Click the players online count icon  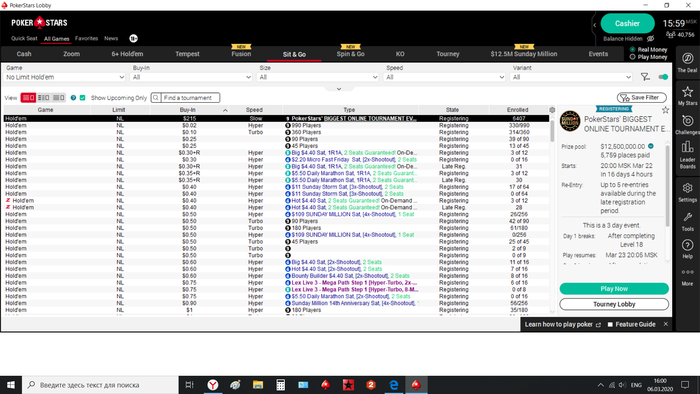point(670,35)
